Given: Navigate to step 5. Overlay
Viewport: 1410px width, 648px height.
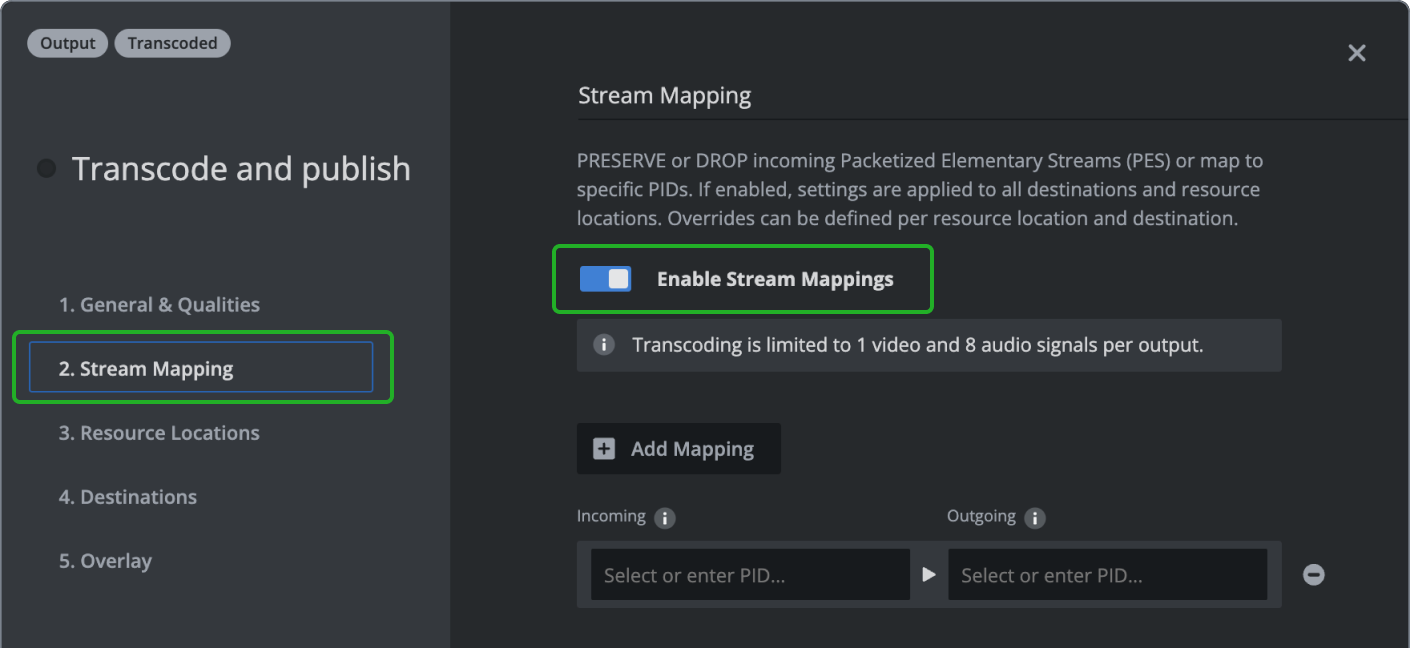Looking at the screenshot, I should coord(105,561).
